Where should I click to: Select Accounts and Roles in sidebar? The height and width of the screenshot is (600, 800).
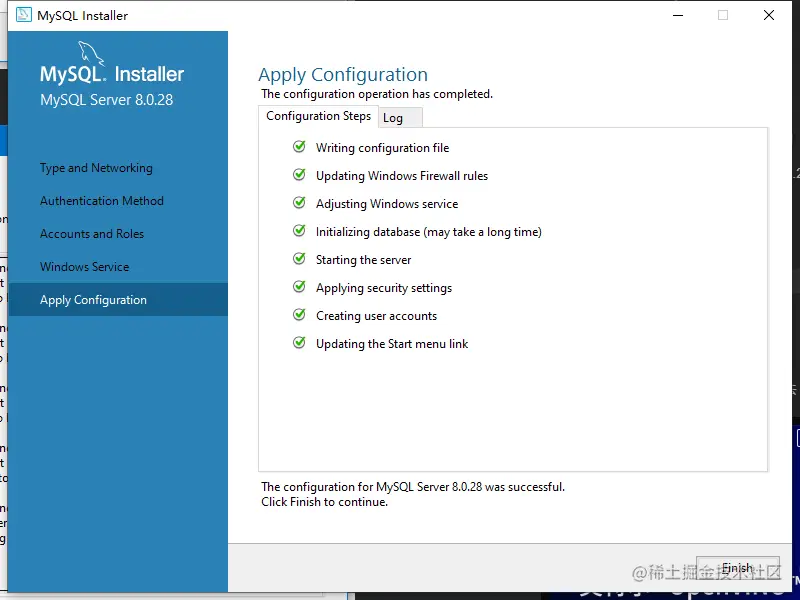coord(92,234)
